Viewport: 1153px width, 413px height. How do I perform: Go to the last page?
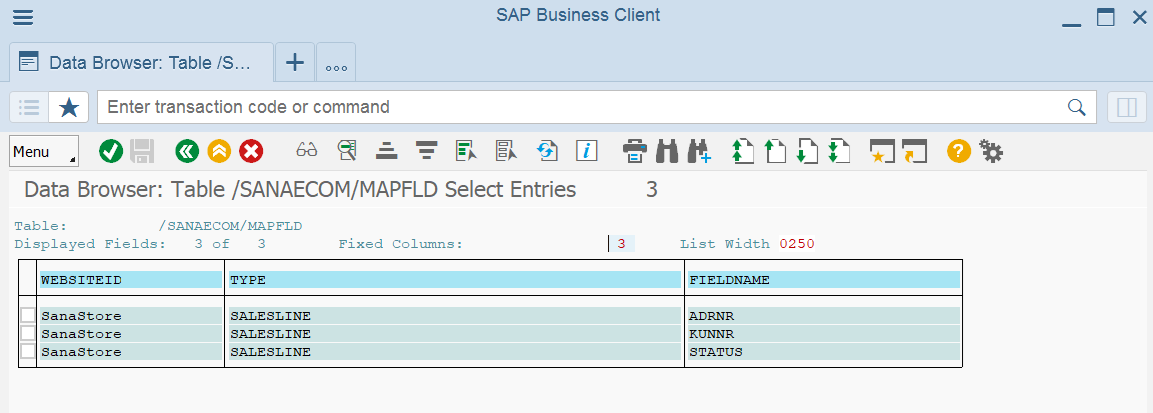[x=839, y=151]
